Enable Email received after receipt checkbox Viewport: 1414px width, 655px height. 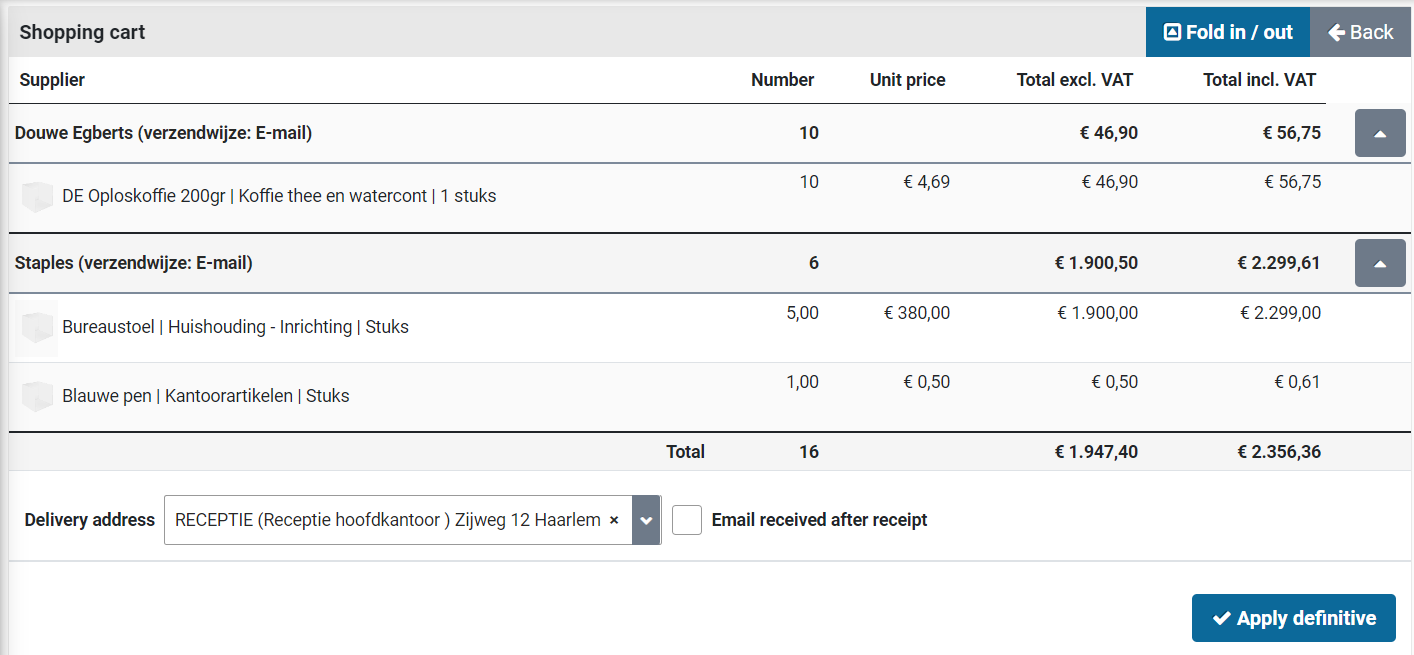[687, 520]
